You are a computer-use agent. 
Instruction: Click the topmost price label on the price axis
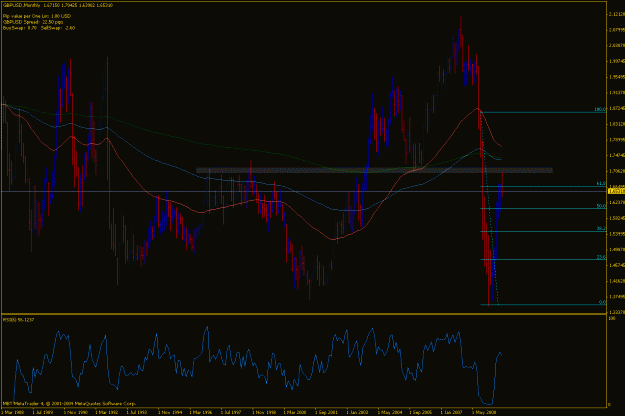click(617, 14)
